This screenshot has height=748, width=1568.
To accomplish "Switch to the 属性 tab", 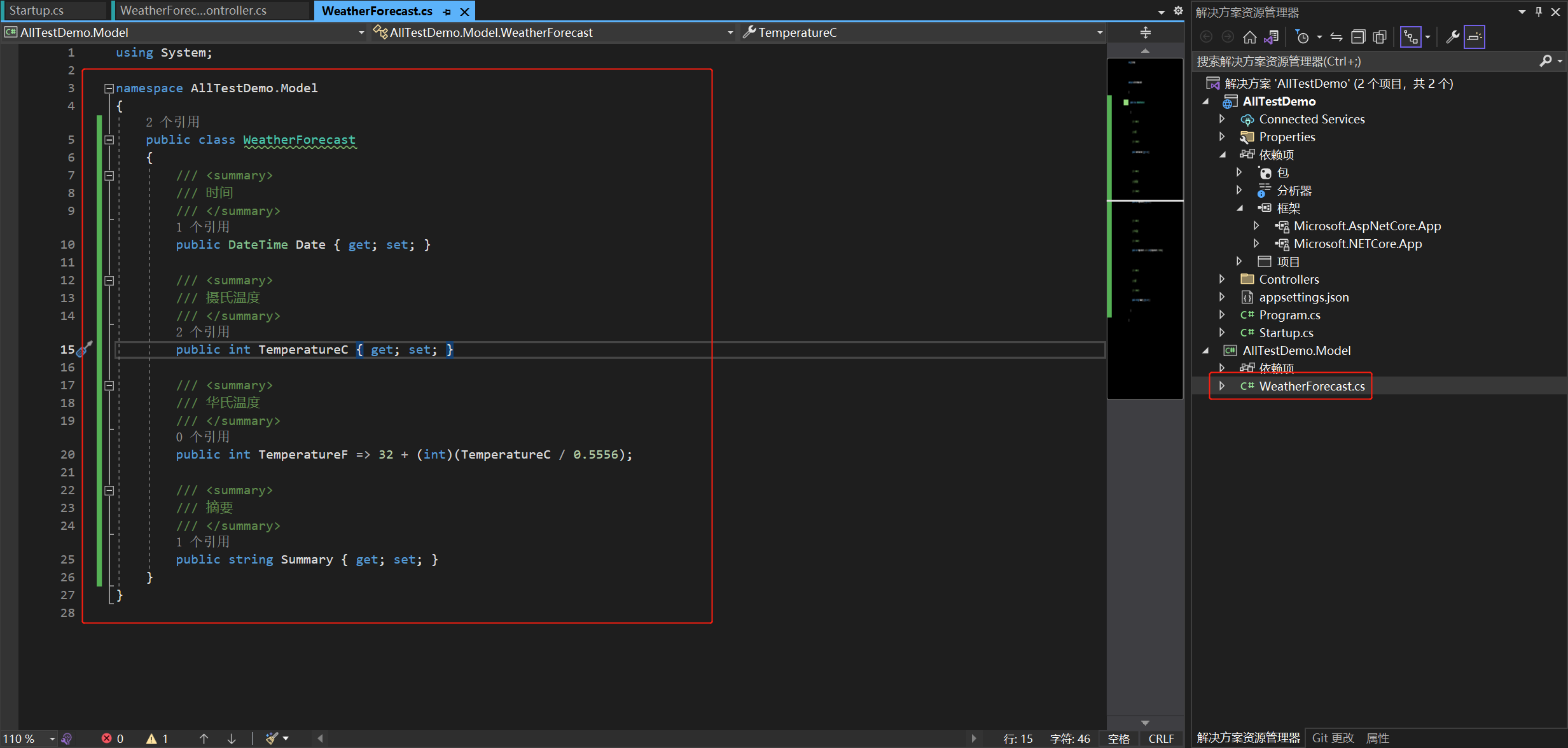I will point(1378,738).
